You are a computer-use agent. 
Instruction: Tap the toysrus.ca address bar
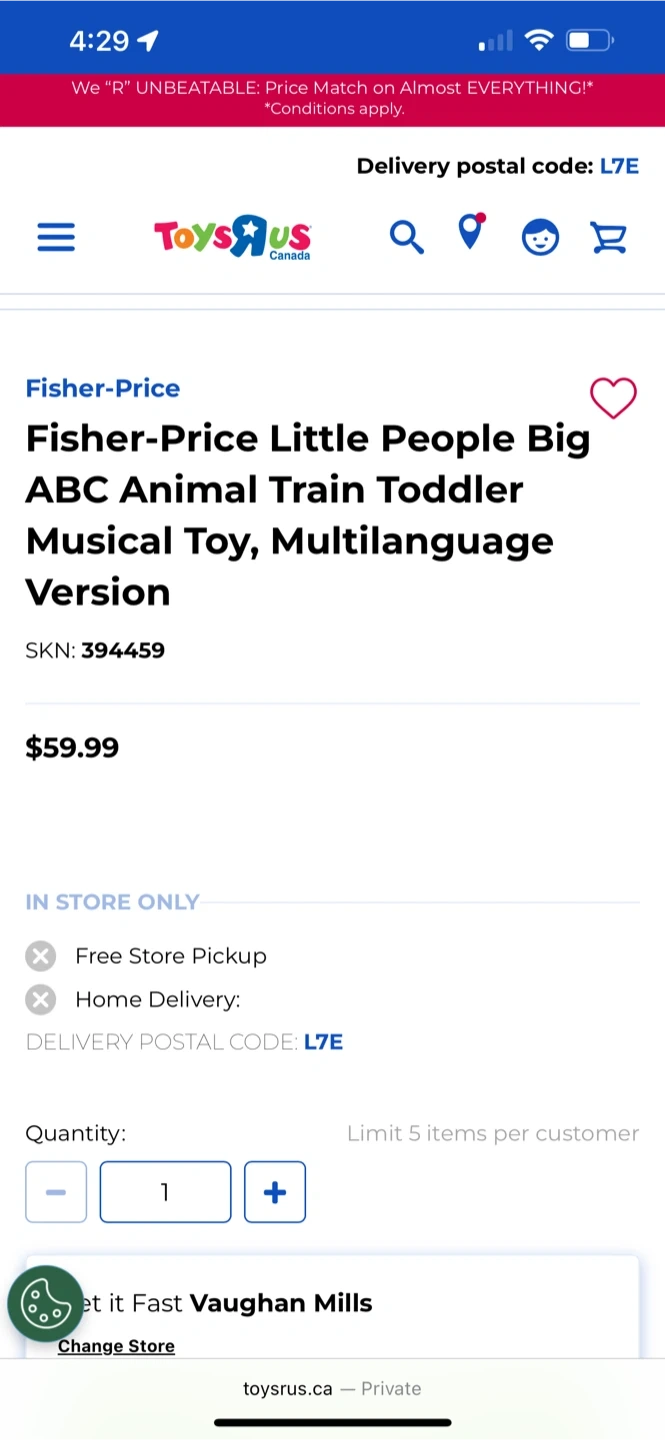pos(332,1388)
